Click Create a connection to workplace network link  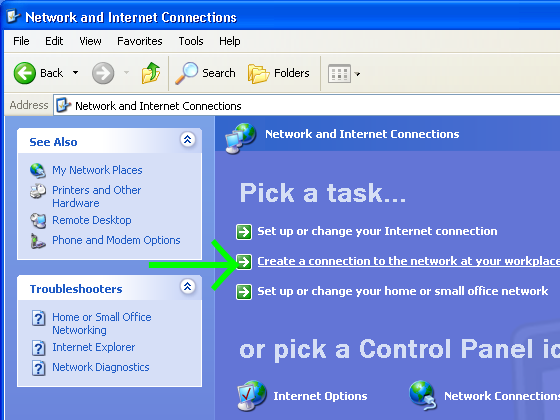[409, 261]
